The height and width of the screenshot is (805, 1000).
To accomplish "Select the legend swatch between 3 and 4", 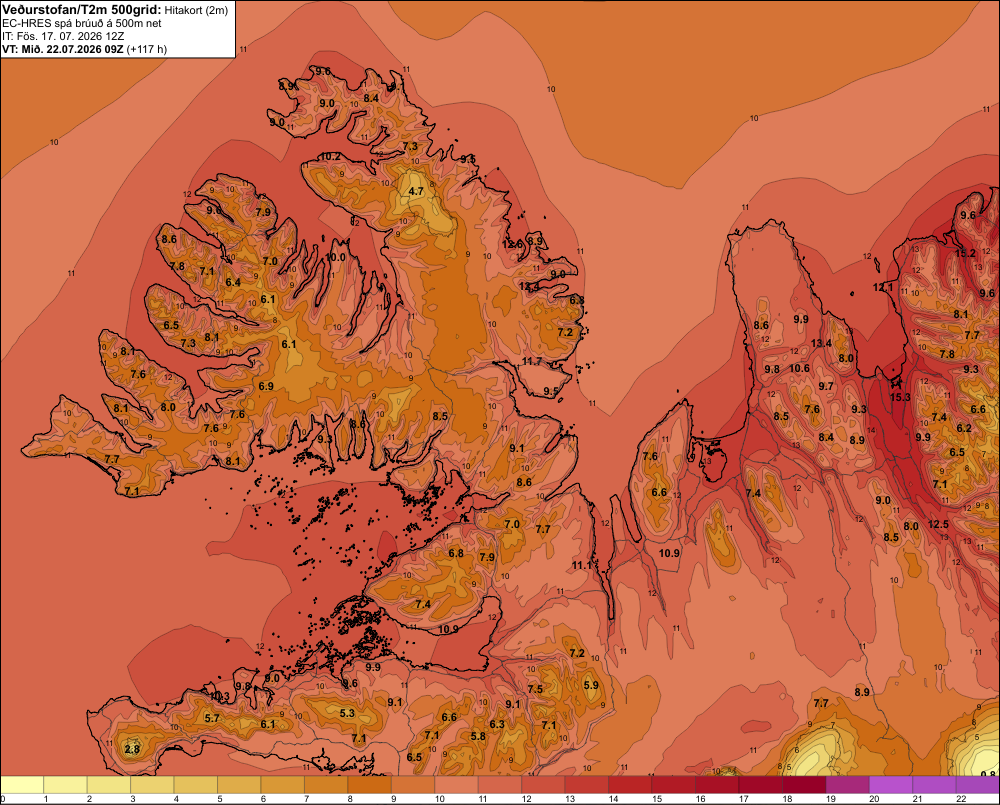I will click(x=152, y=785).
